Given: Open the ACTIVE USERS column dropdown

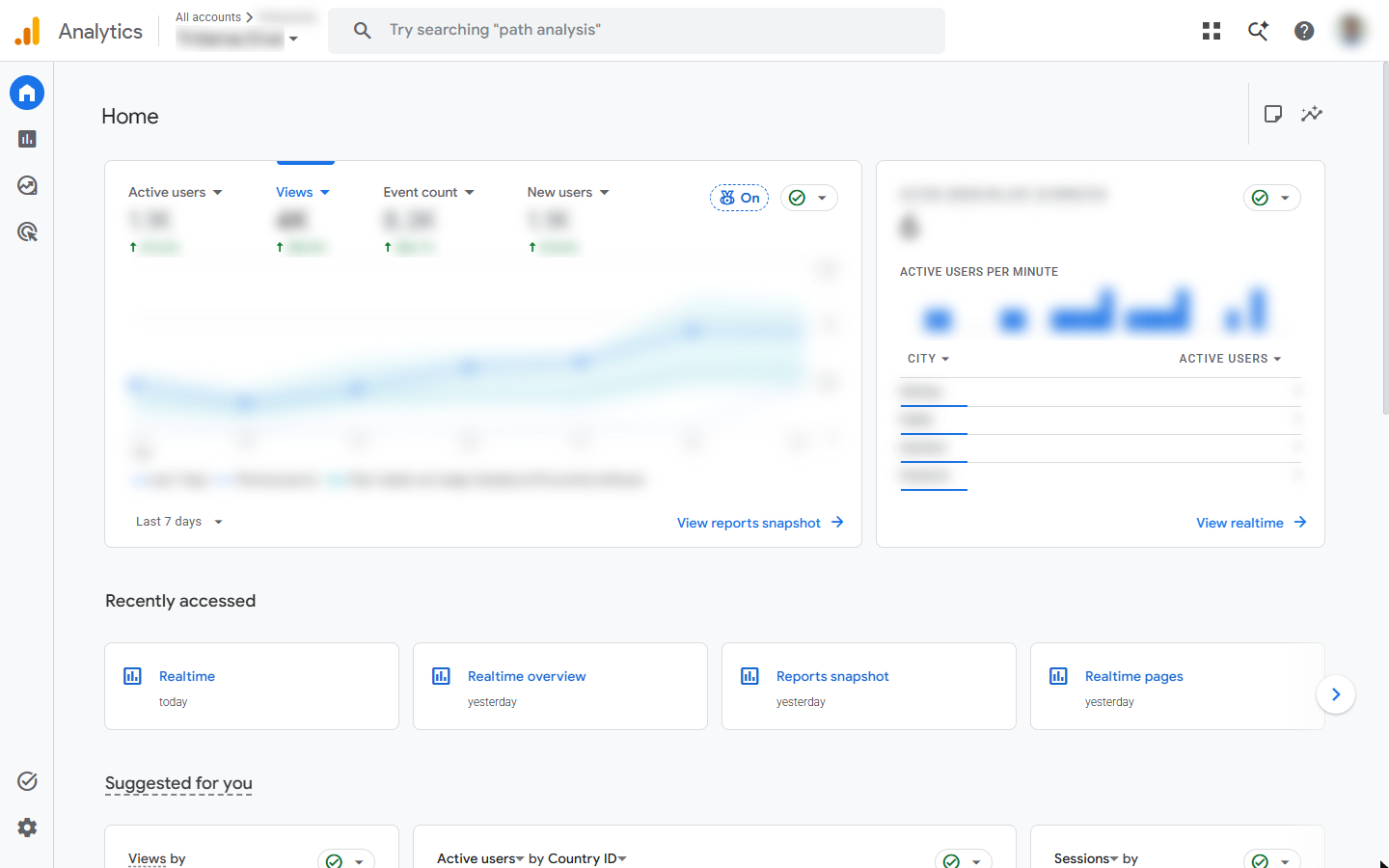Looking at the screenshot, I should point(1230,358).
